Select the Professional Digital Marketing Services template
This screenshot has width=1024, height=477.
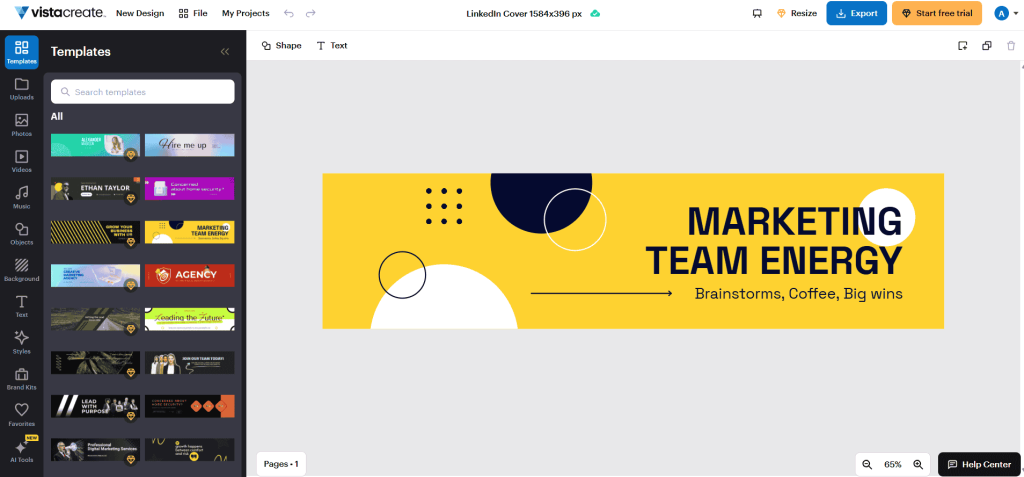[x=95, y=450]
